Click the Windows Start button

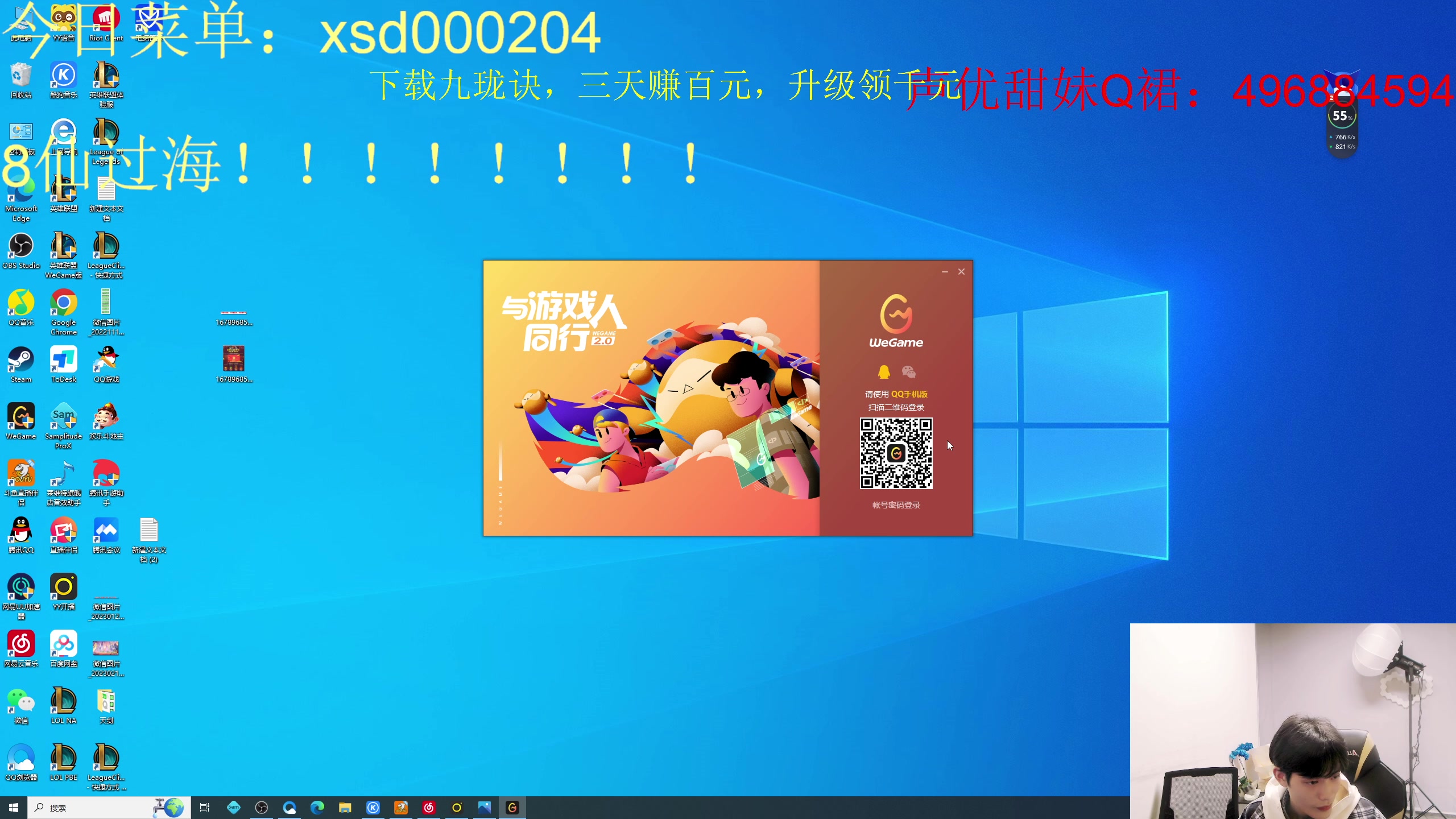pyautogui.click(x=14, y=808)
